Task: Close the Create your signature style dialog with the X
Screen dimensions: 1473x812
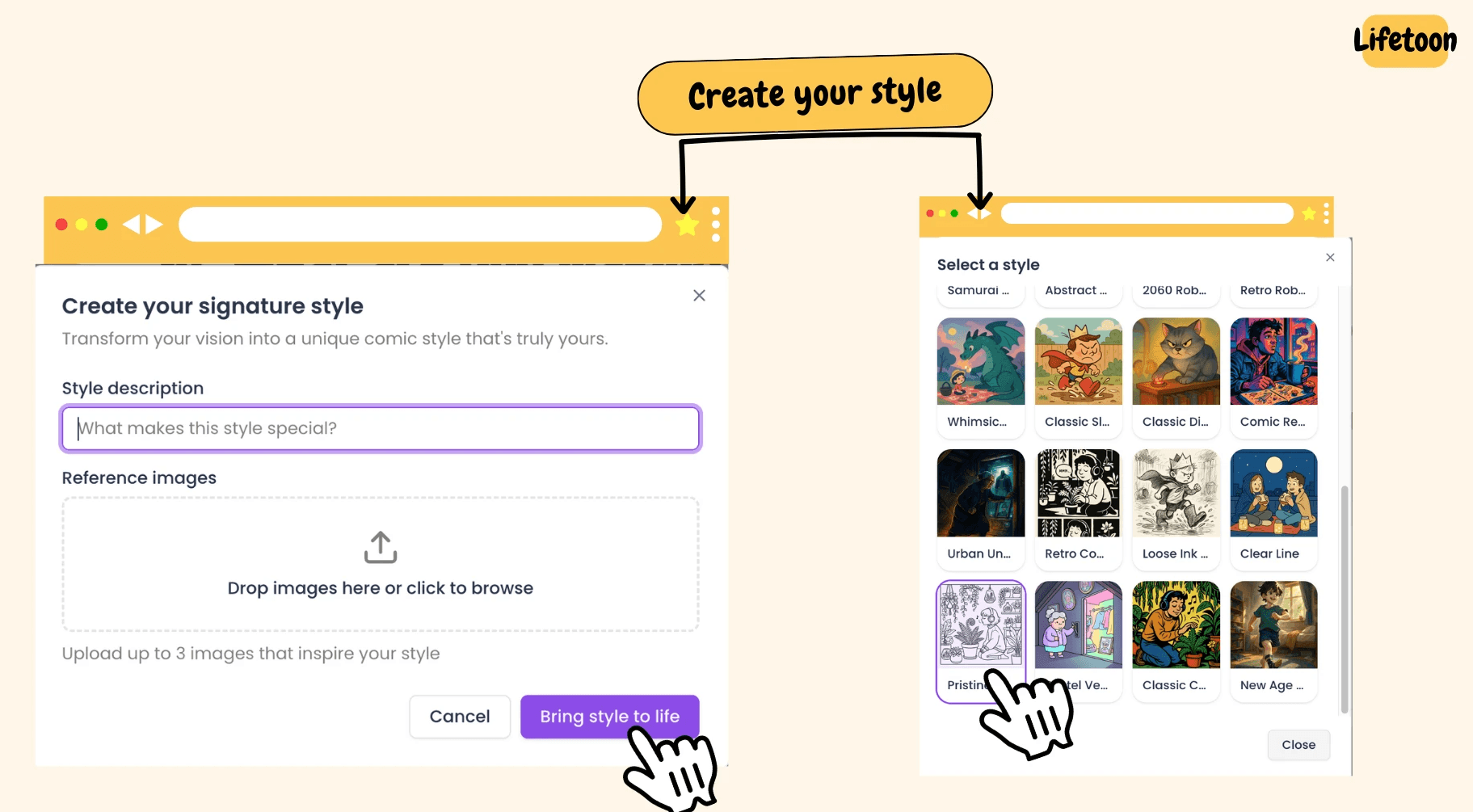Action: pos(698,295)
